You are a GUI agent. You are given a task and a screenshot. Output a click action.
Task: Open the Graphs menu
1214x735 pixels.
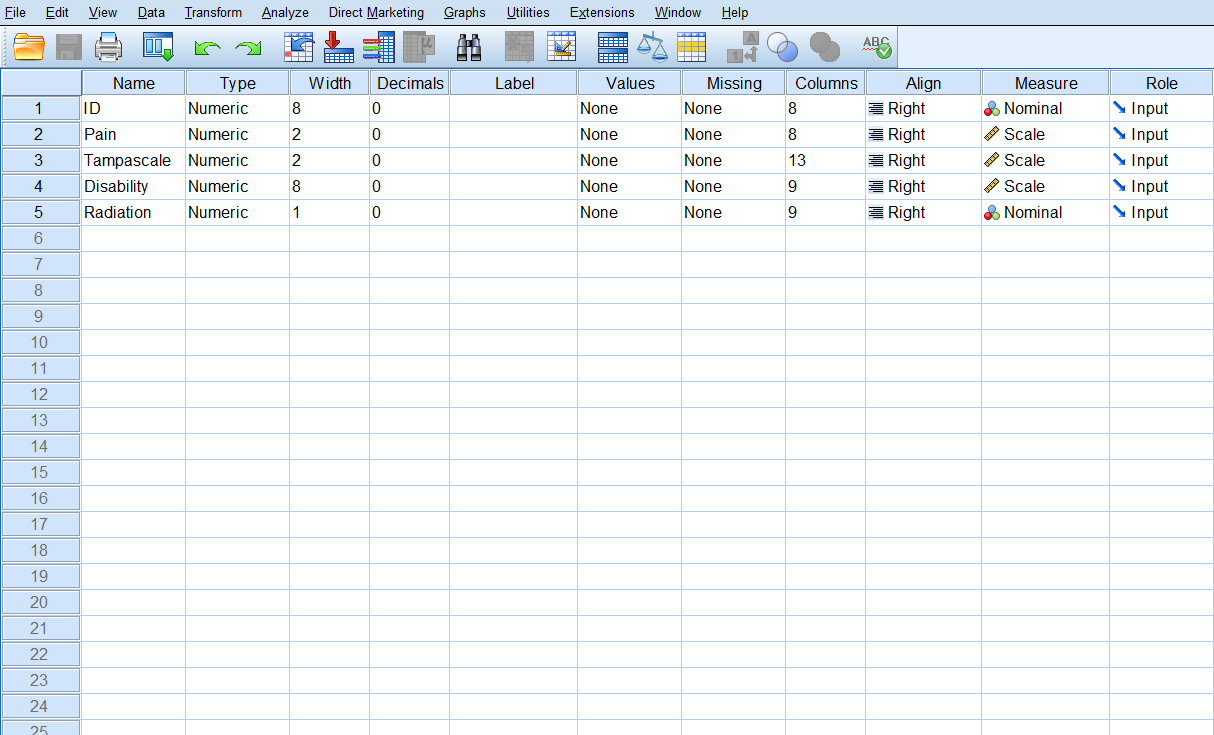pos(464,13)
